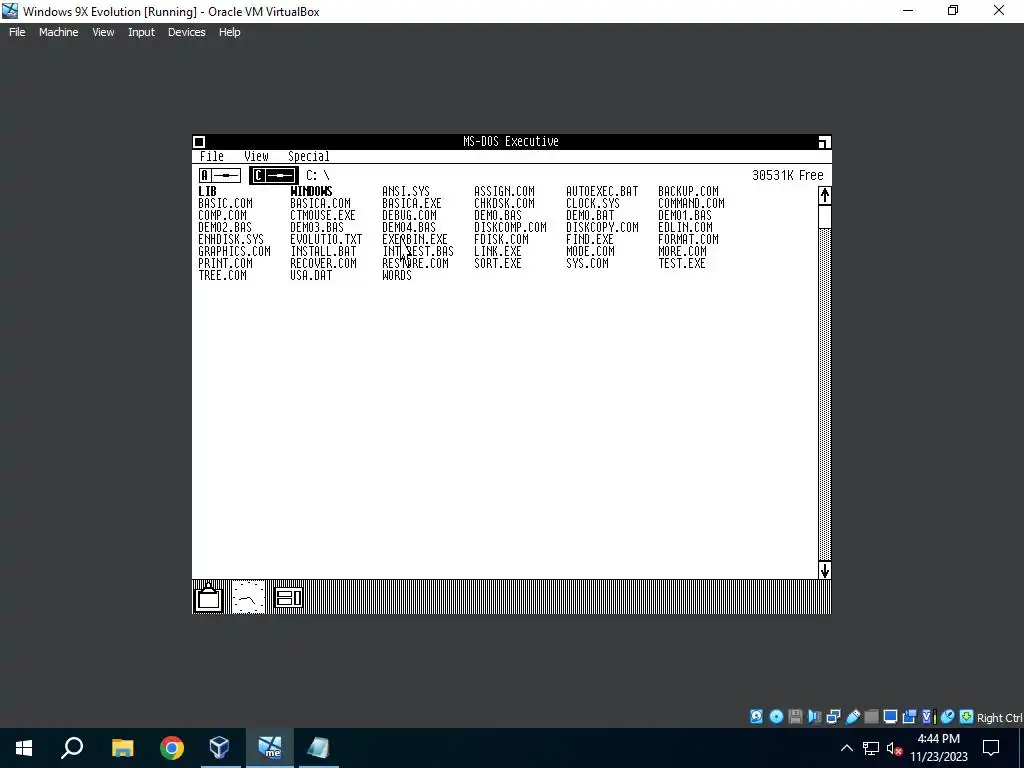
Task: Select the drive C icon
Action: point(274,176)
